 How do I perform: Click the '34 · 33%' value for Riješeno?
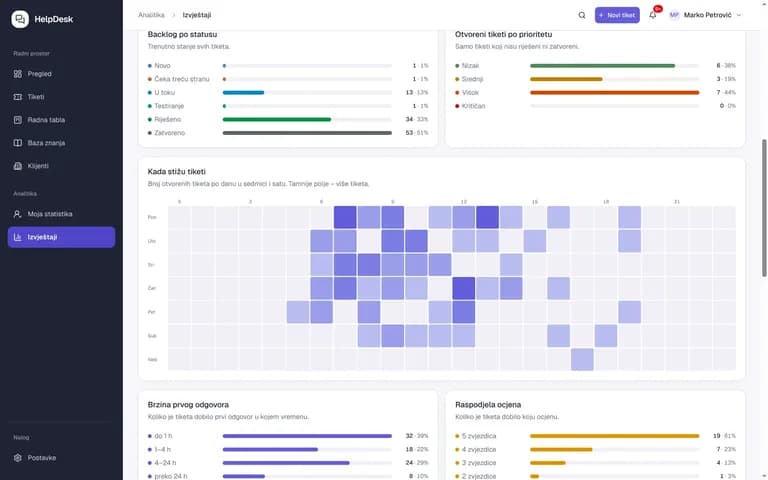pos(416,120)
